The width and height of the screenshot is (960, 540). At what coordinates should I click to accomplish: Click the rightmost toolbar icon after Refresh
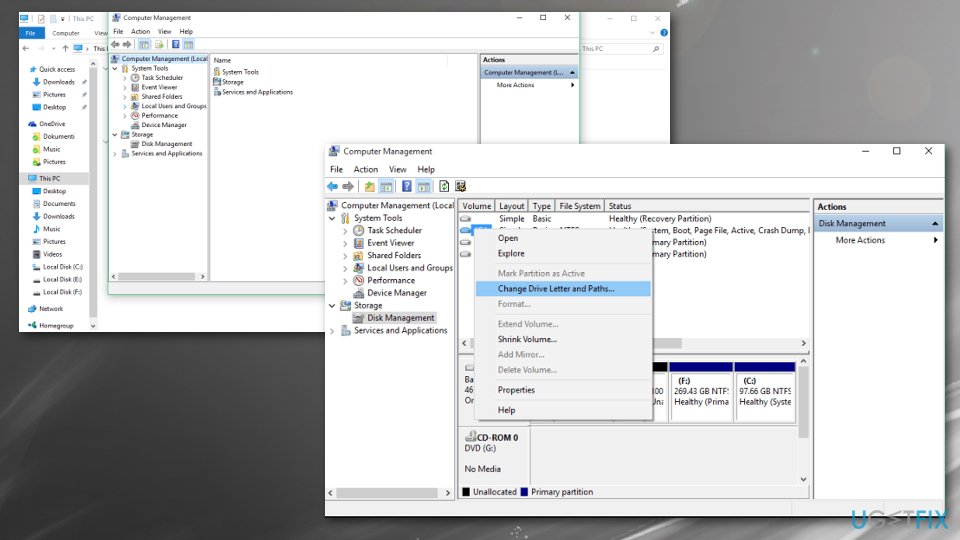click(460, 186)
